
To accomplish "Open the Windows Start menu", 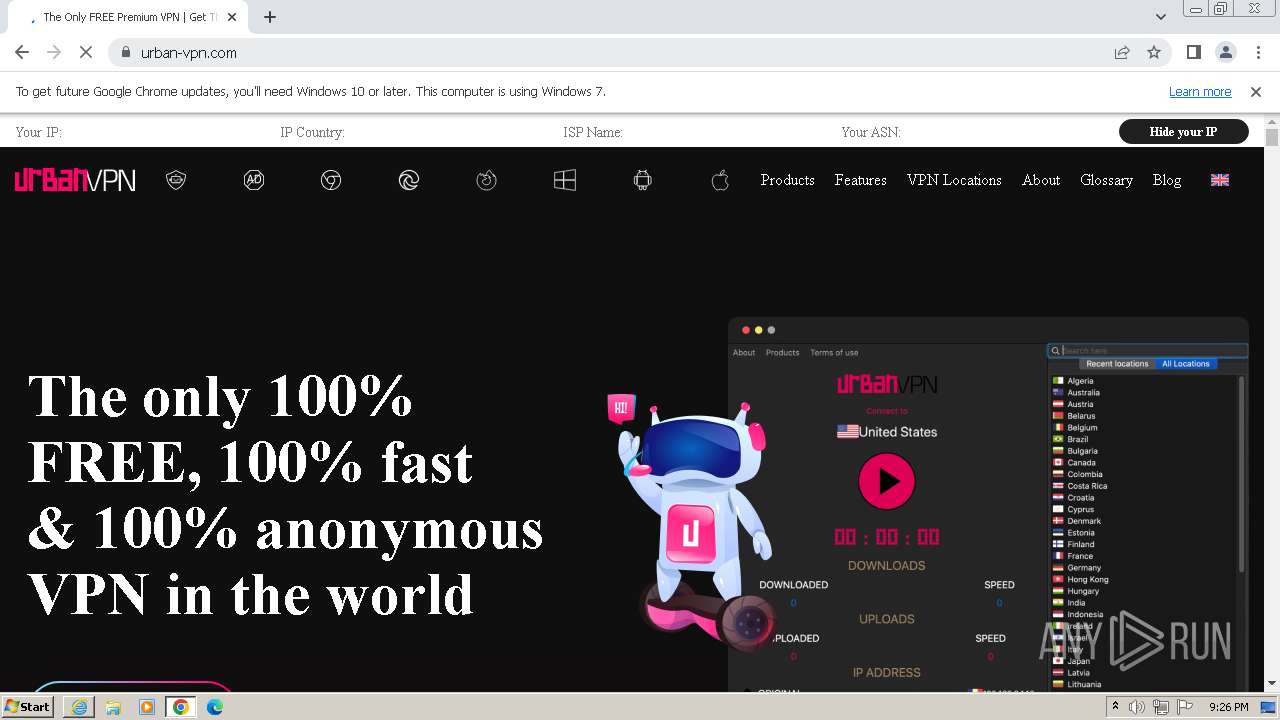I will coord(28,707).
